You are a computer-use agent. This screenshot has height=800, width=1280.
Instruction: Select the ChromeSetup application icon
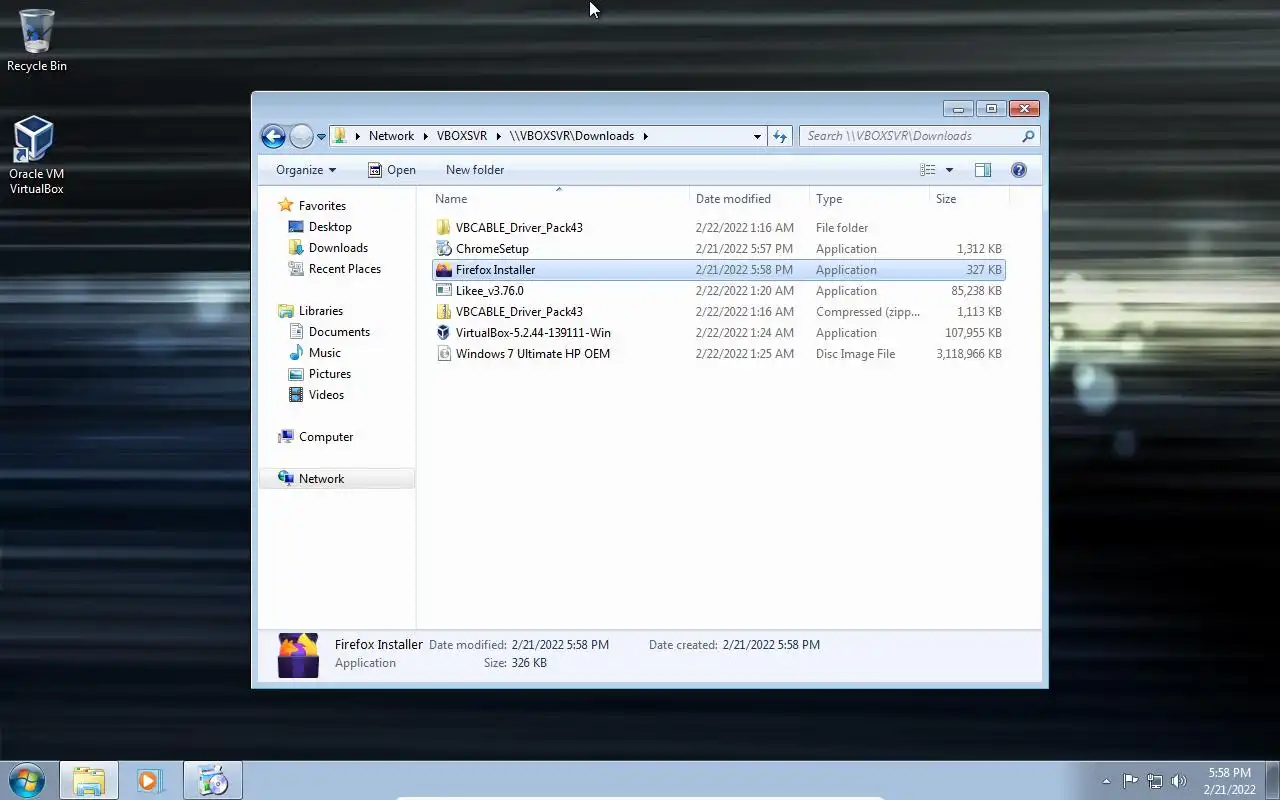coord(444,249)
